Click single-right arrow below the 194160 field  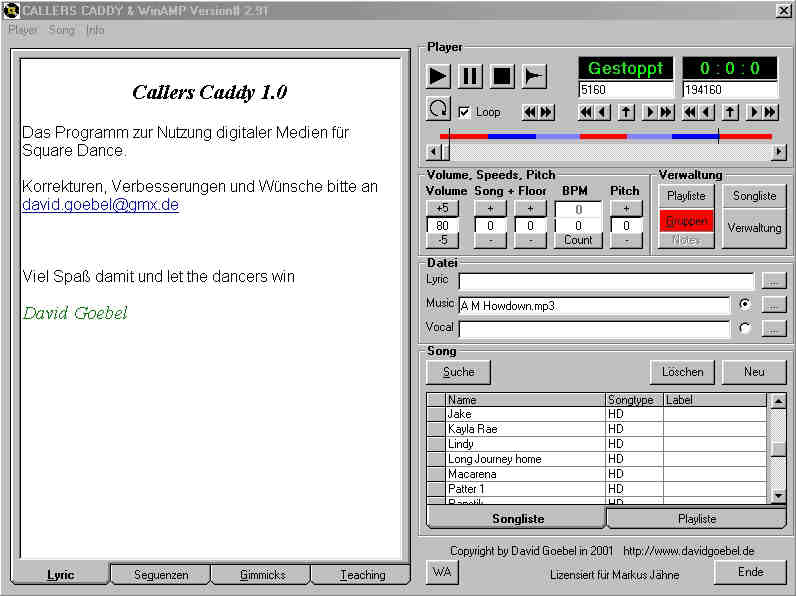coord(754,112)
